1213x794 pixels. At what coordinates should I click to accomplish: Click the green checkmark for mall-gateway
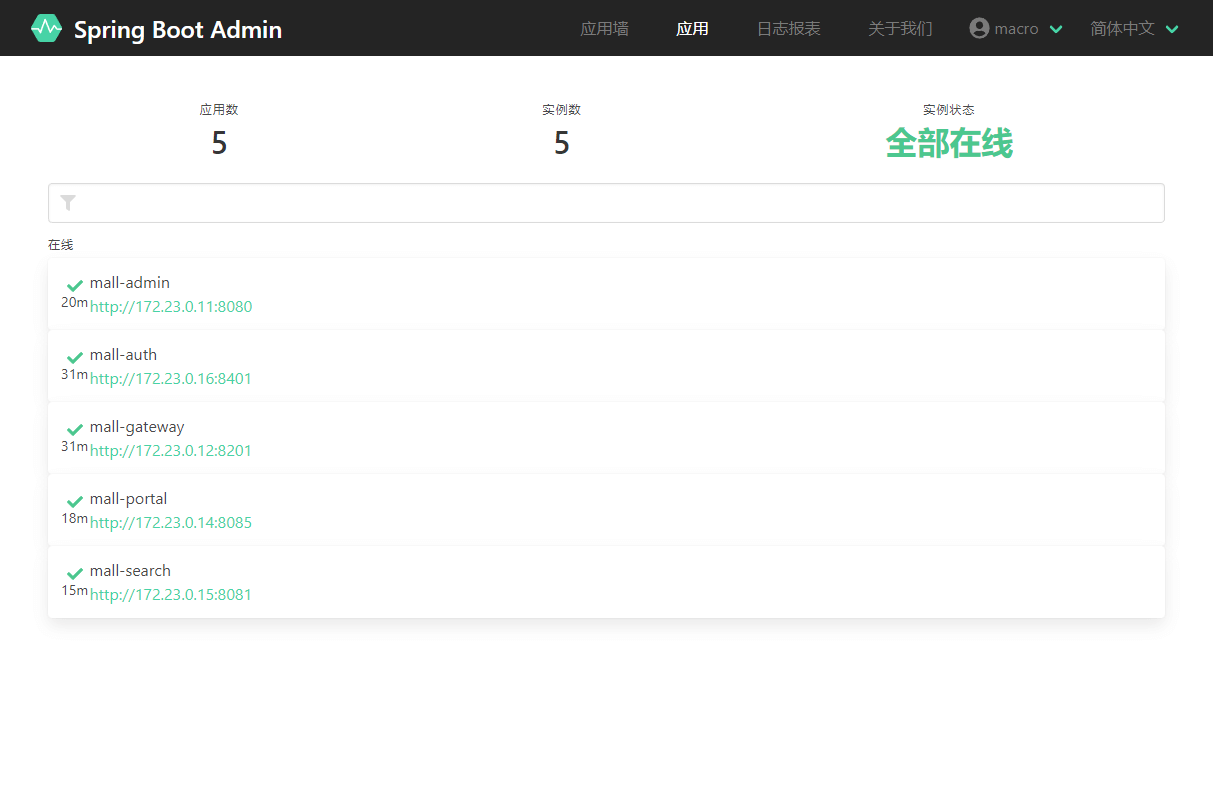74,429
